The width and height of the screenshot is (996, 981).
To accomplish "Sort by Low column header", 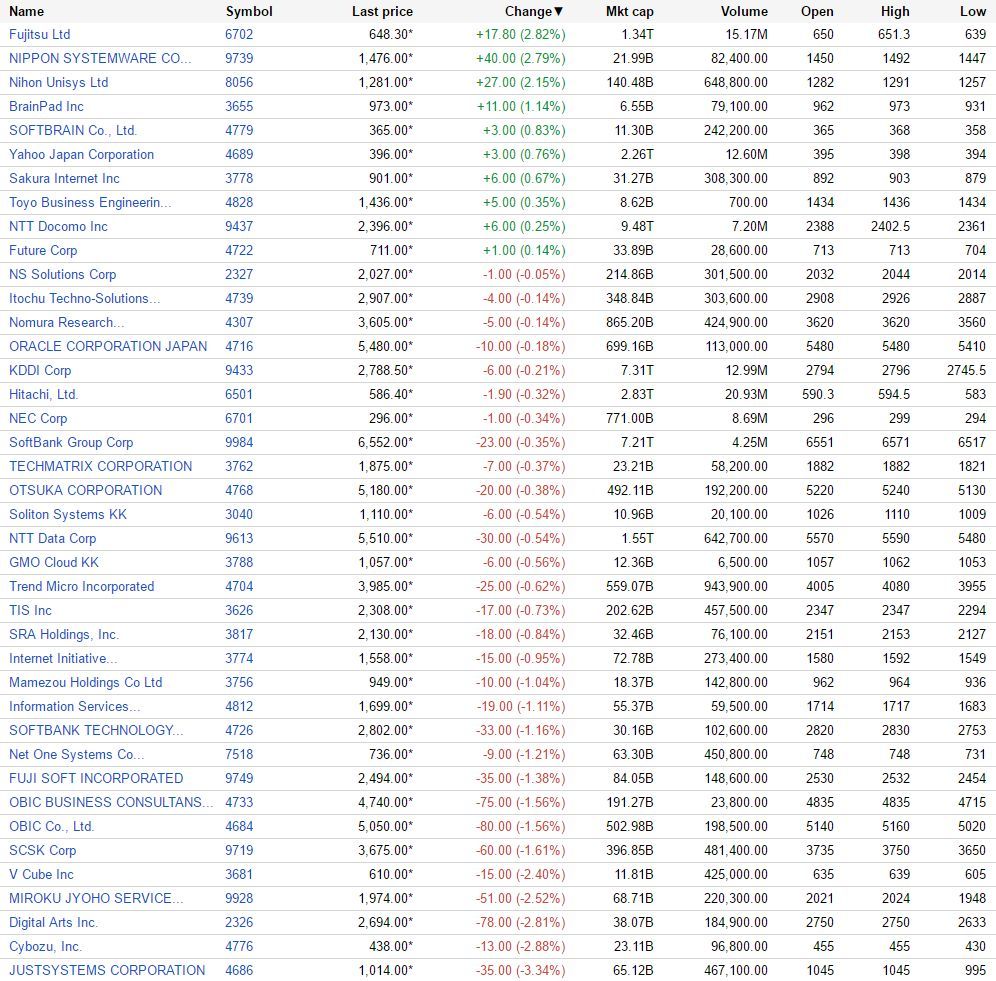I will (972, 11).
